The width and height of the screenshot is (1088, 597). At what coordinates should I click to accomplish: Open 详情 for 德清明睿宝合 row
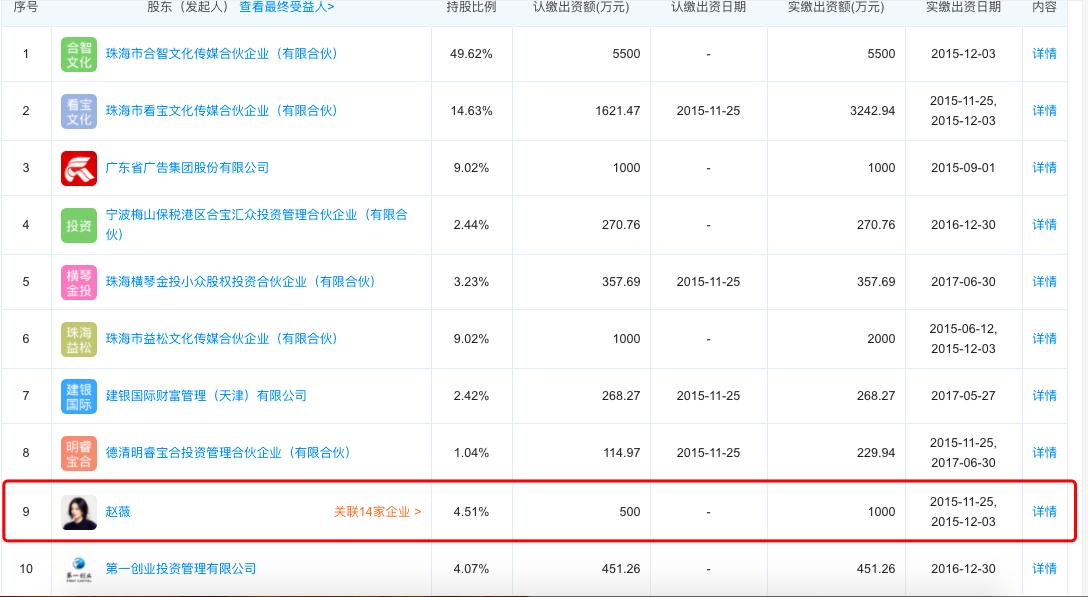tap(1044, 453)
